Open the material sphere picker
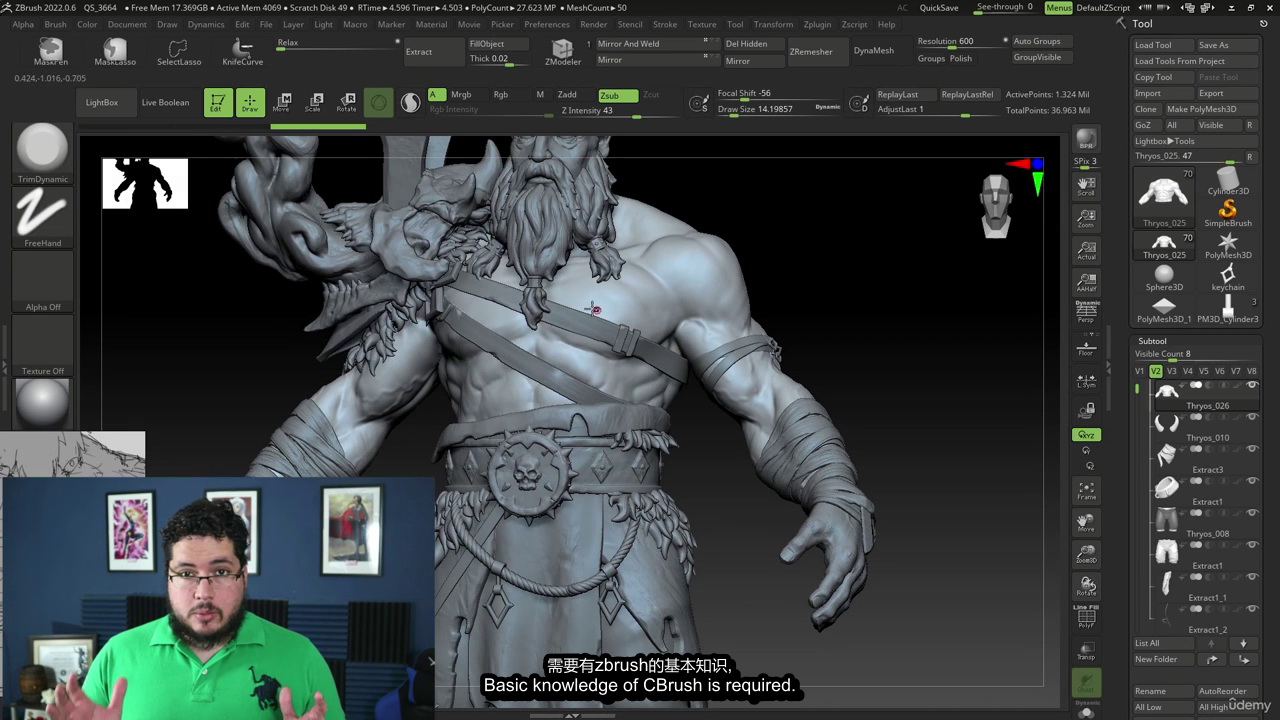The height and width of the screenshot is (720, 1280). 42,404
